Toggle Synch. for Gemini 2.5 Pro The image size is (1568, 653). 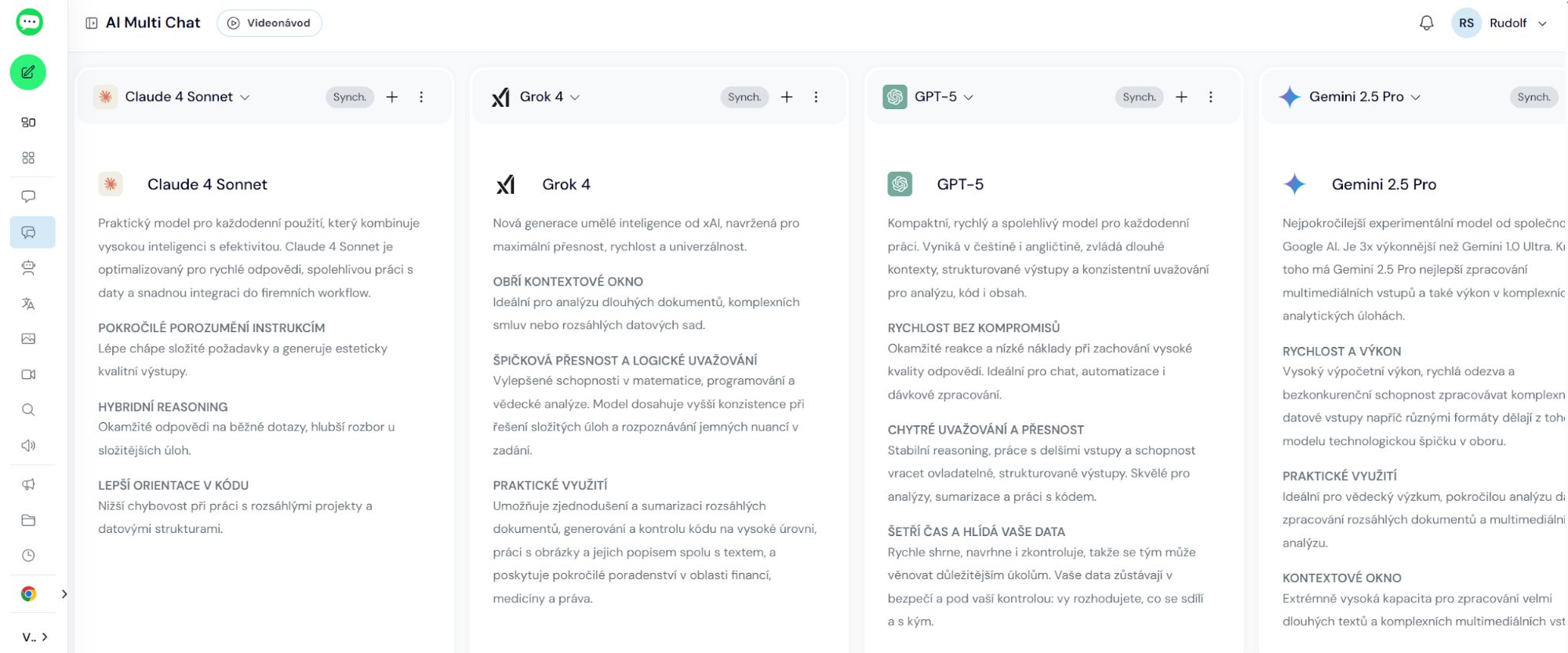tap(1534, 97)
